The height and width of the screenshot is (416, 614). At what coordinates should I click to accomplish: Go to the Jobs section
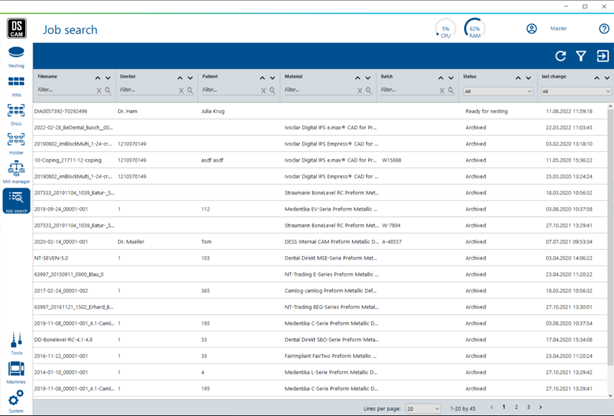[16, 85]
